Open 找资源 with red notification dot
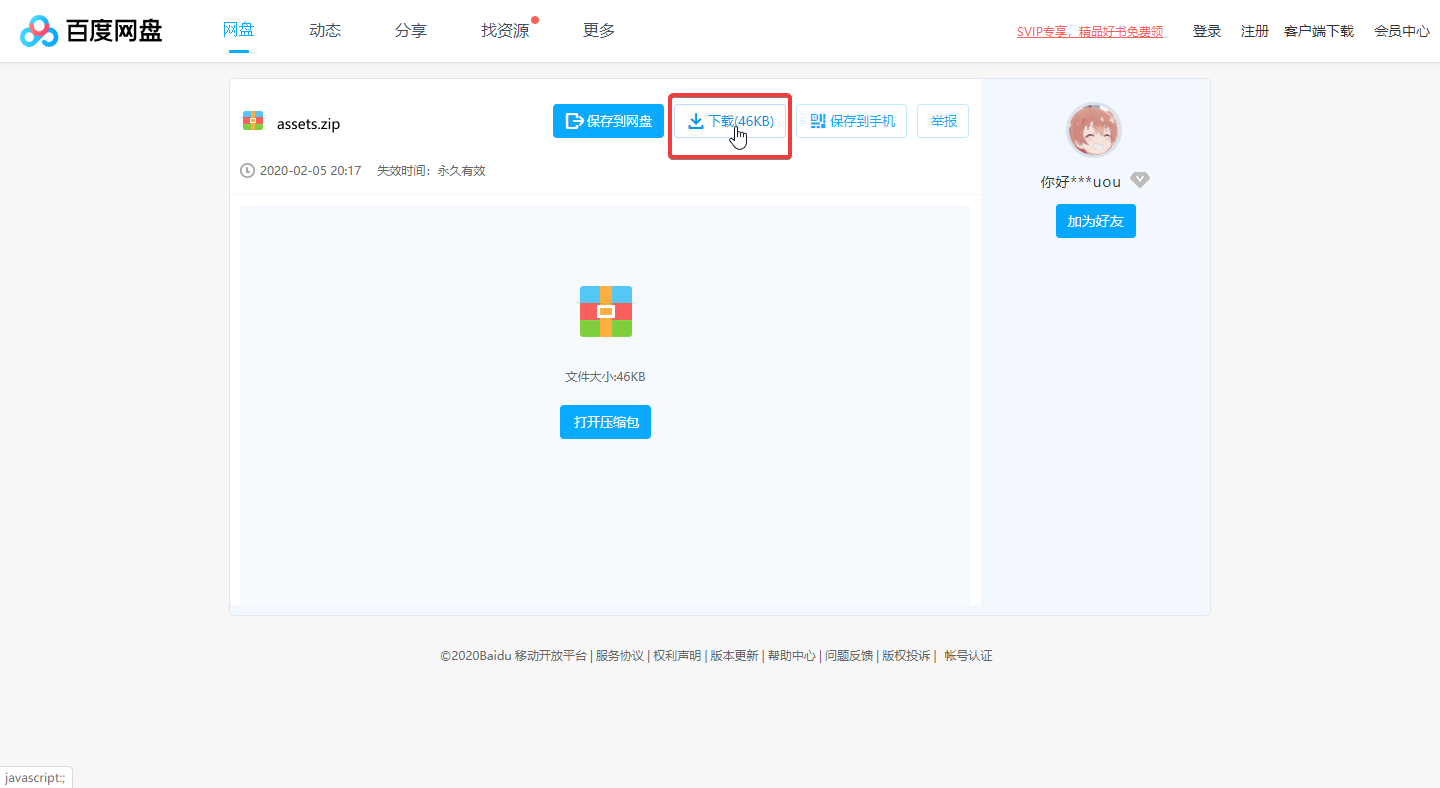Viewport: 1440px width, 788px height. pyautogui.click(x=505, y=30)
